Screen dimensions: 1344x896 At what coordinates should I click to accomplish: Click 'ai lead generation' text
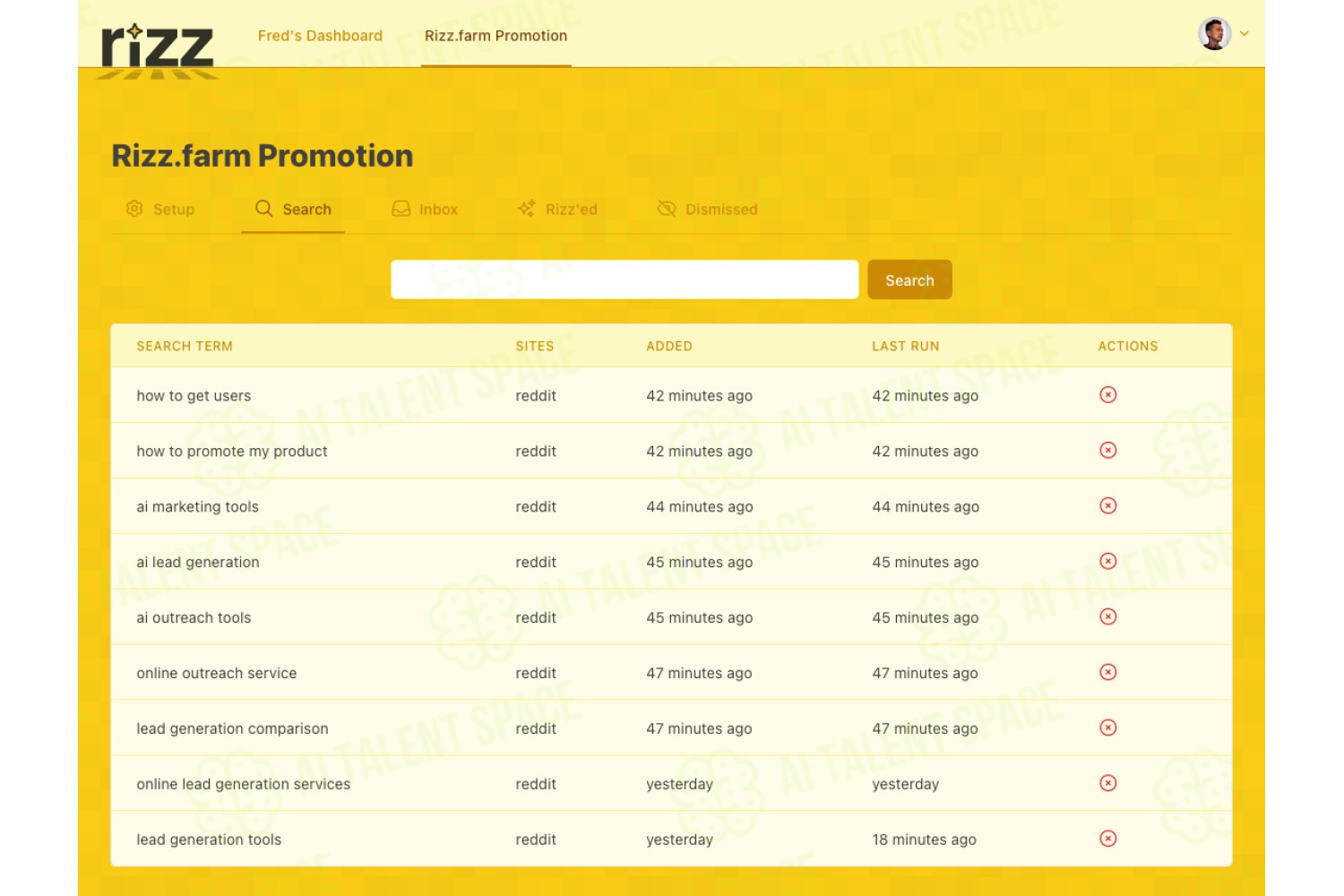point(198,563)
